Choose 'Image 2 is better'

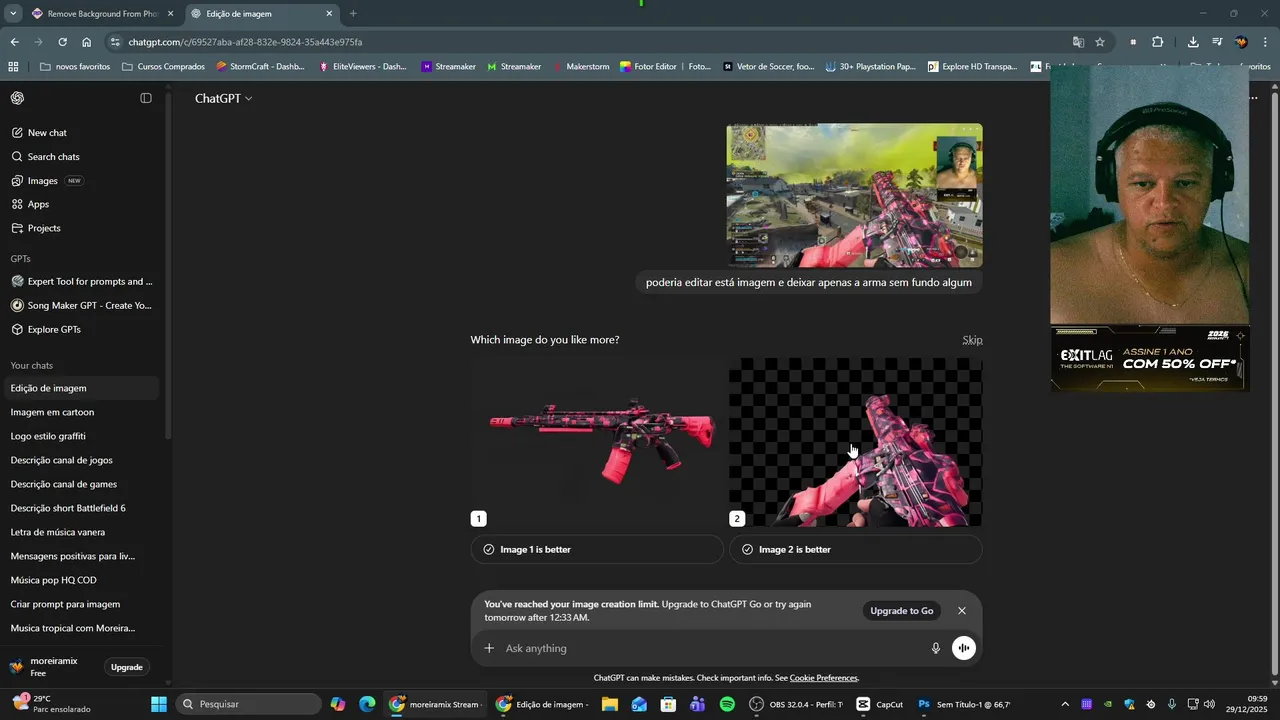(x=856, y=549)
